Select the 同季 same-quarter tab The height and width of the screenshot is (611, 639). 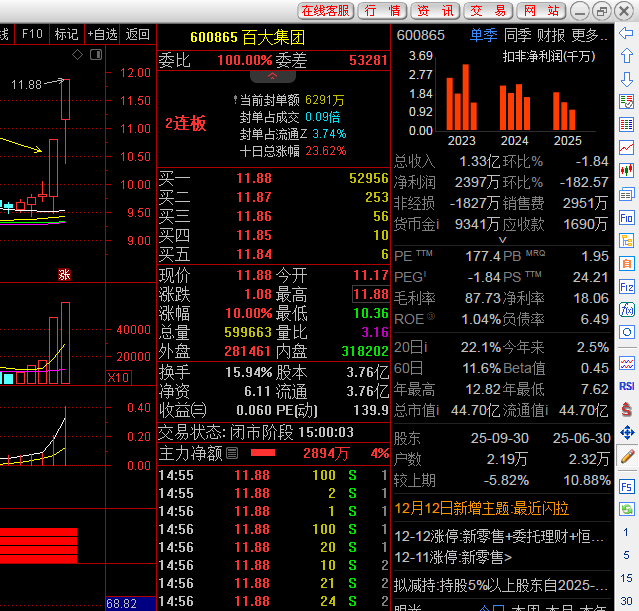pyautogui.click(x=518, y=35)
